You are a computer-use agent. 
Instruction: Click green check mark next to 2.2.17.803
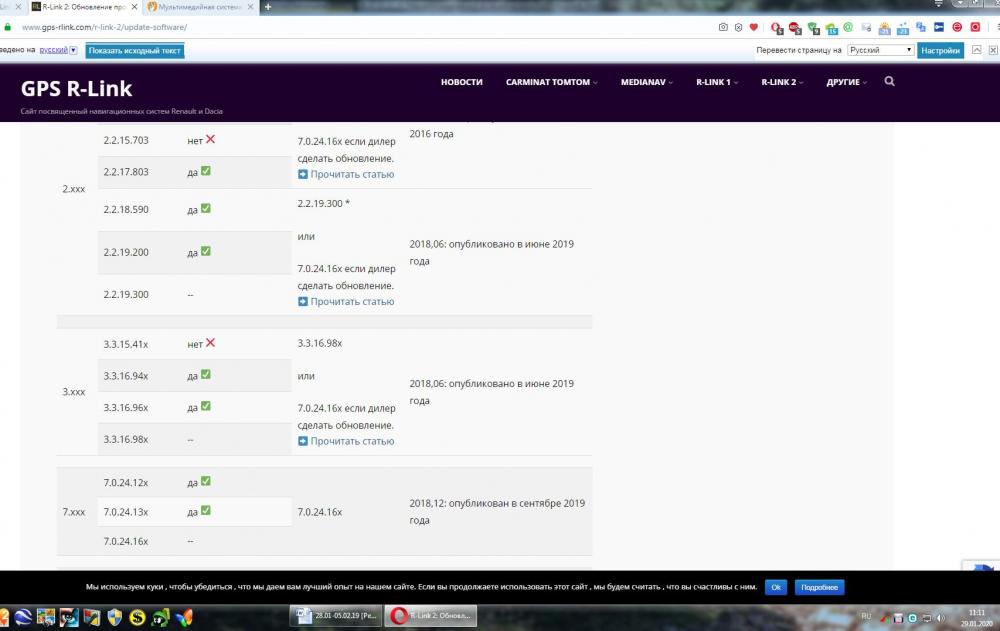(206, 171)
